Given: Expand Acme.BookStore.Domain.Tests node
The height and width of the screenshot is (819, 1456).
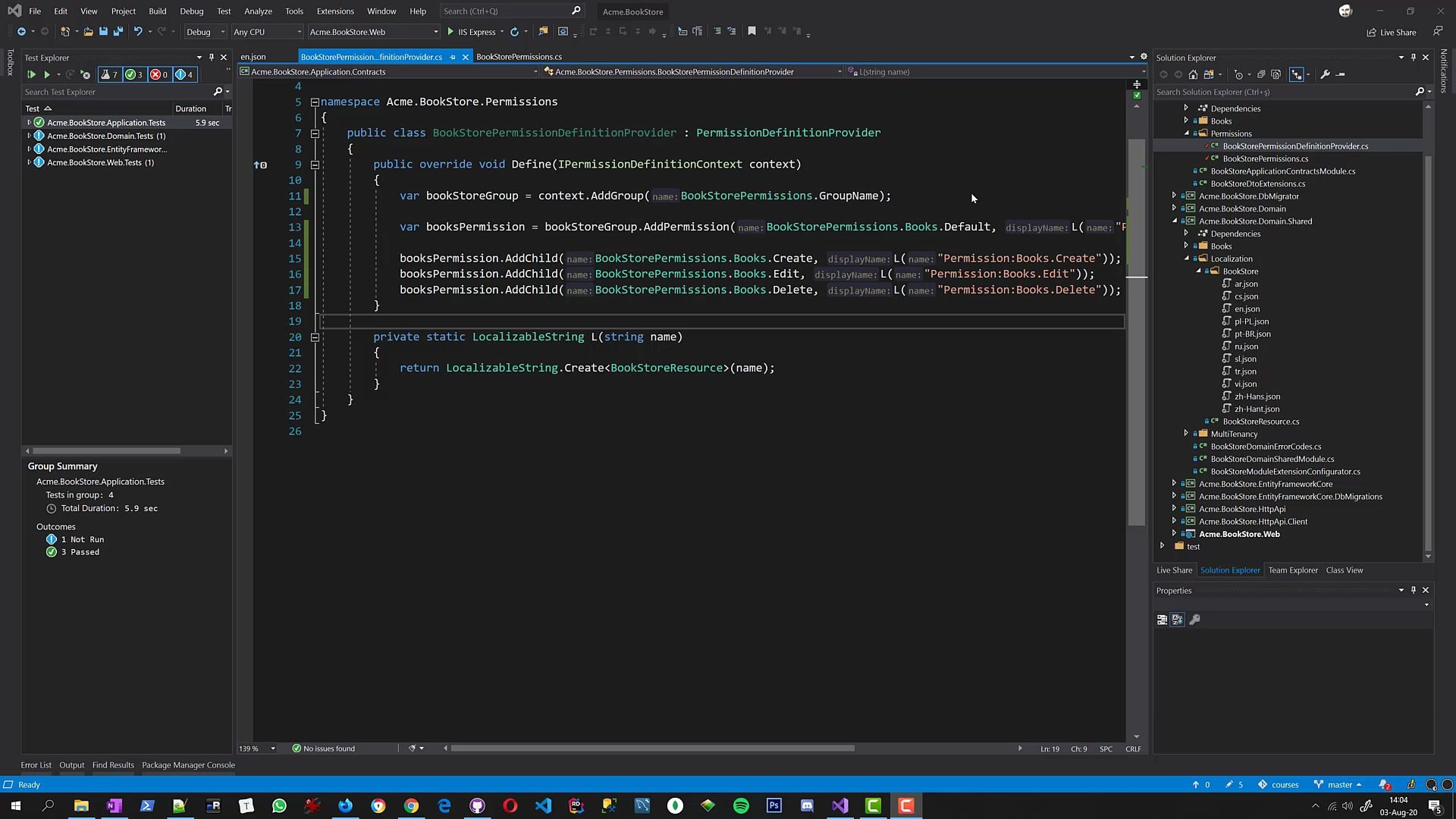Looking at the screenshot, I should (29, 136).
